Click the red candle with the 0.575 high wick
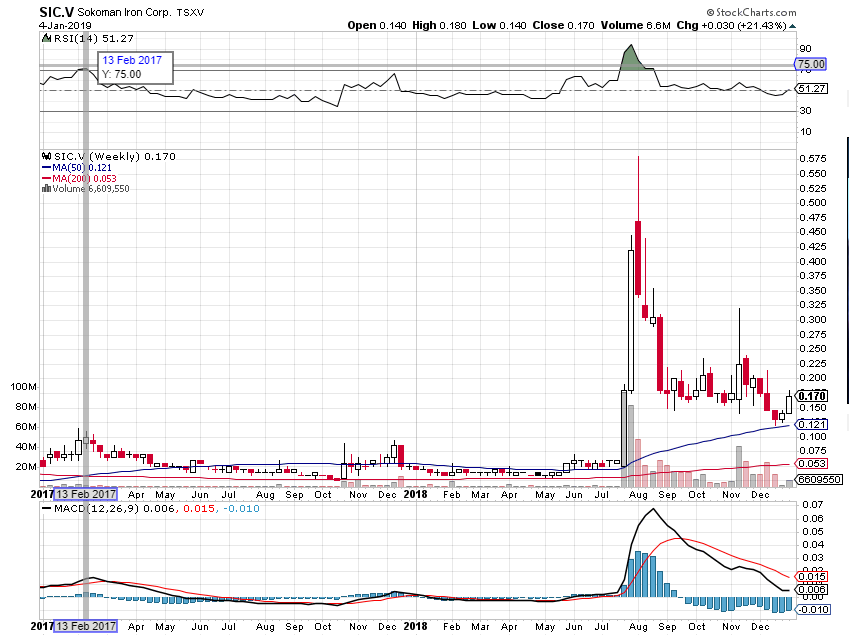This screenshot has width=849, height=639. pyautogui.click(x=638, y=258)
